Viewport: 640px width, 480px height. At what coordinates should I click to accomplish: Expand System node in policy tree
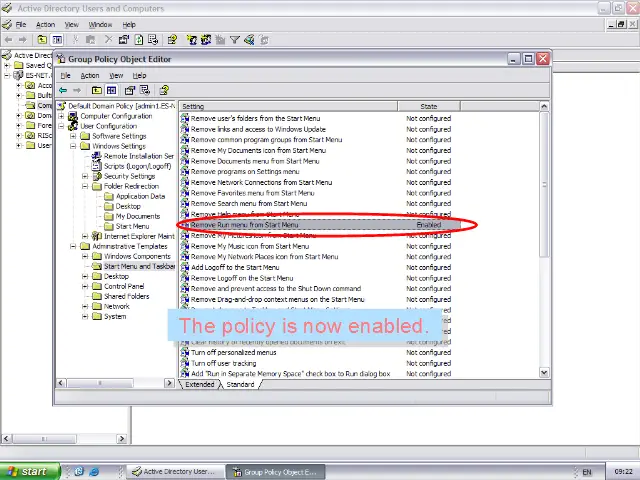[x=85, y=317]
